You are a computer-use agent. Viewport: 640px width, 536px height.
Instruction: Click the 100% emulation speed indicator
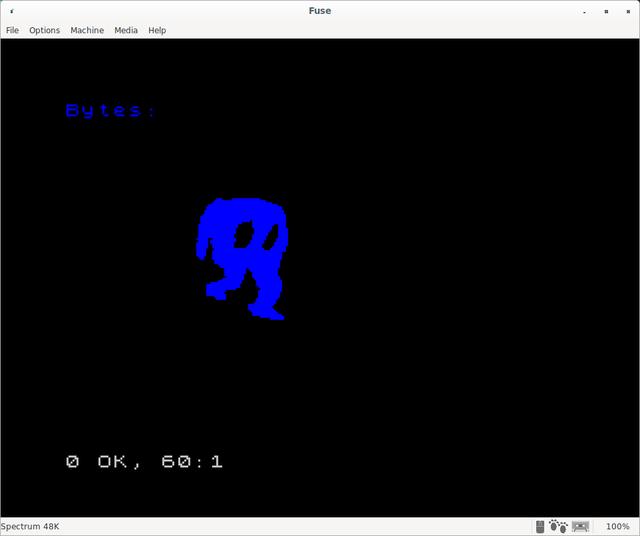[618, 527]
